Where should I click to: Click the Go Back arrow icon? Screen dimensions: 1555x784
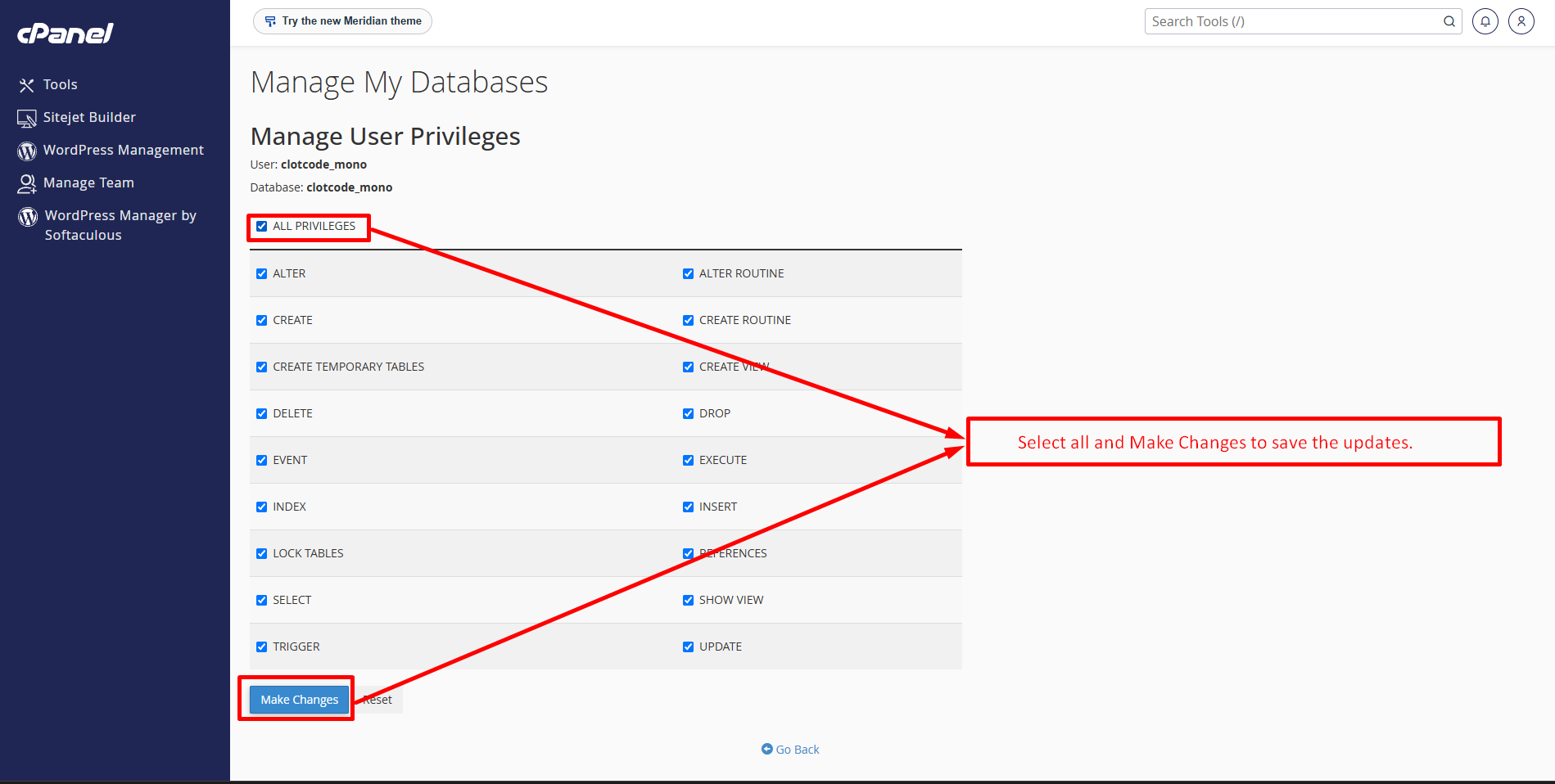pyautogui.click(x=767, y=749)
